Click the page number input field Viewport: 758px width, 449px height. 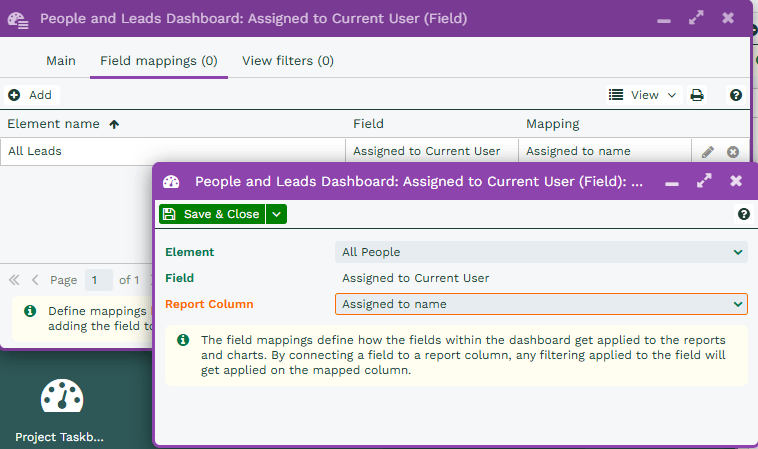pos(98,280)
